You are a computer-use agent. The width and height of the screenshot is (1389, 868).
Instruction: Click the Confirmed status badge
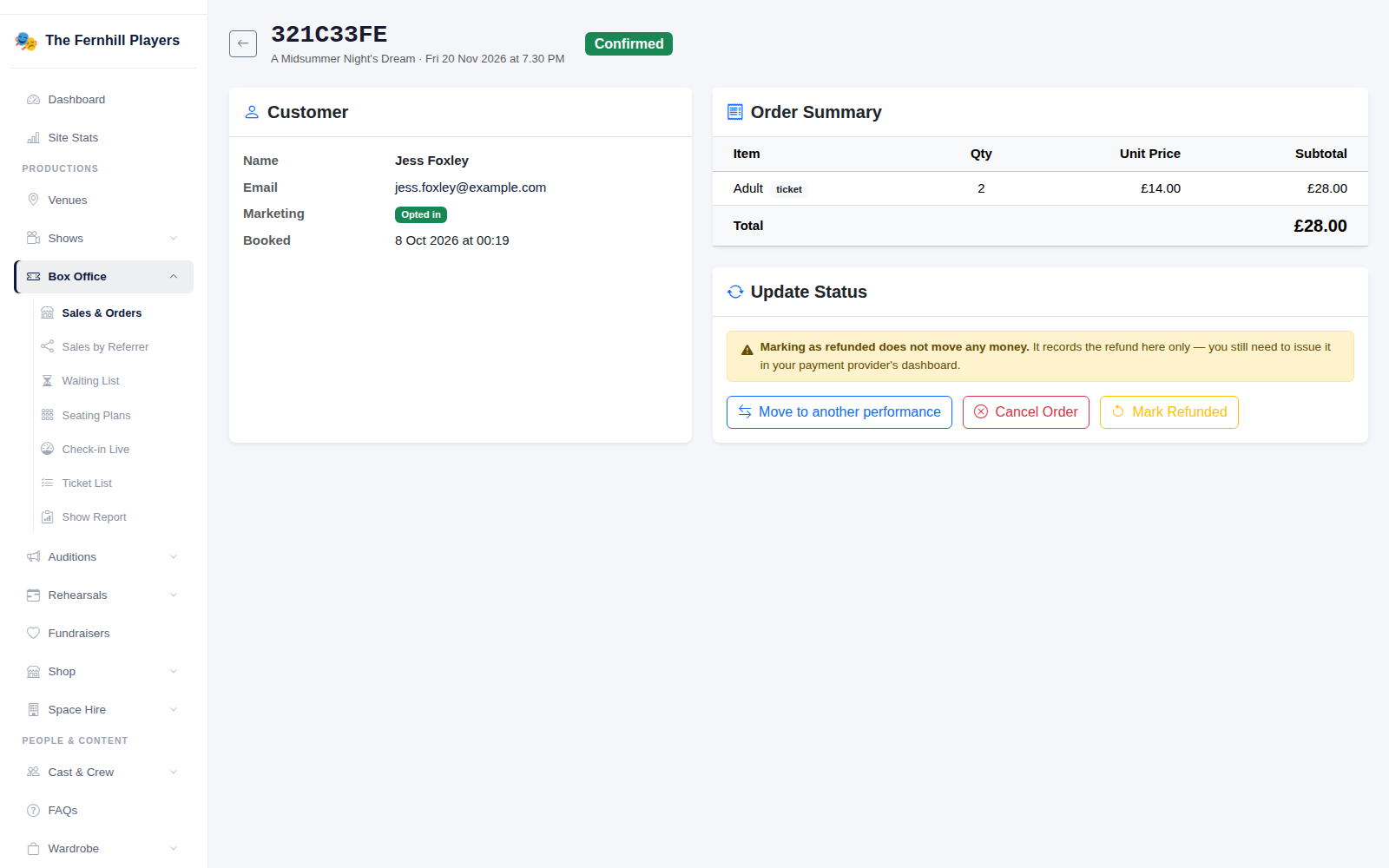[x=629, y=43]
